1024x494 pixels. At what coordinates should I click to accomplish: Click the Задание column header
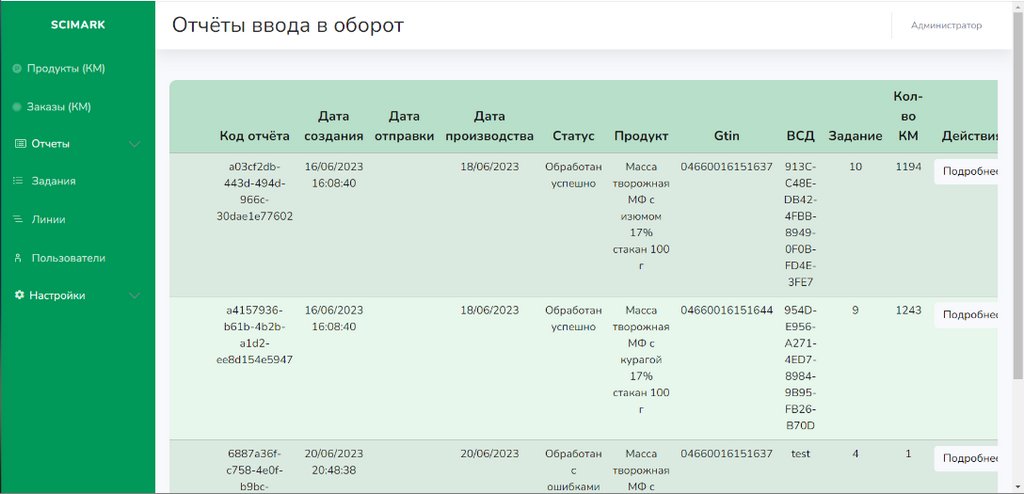point(856,136)
